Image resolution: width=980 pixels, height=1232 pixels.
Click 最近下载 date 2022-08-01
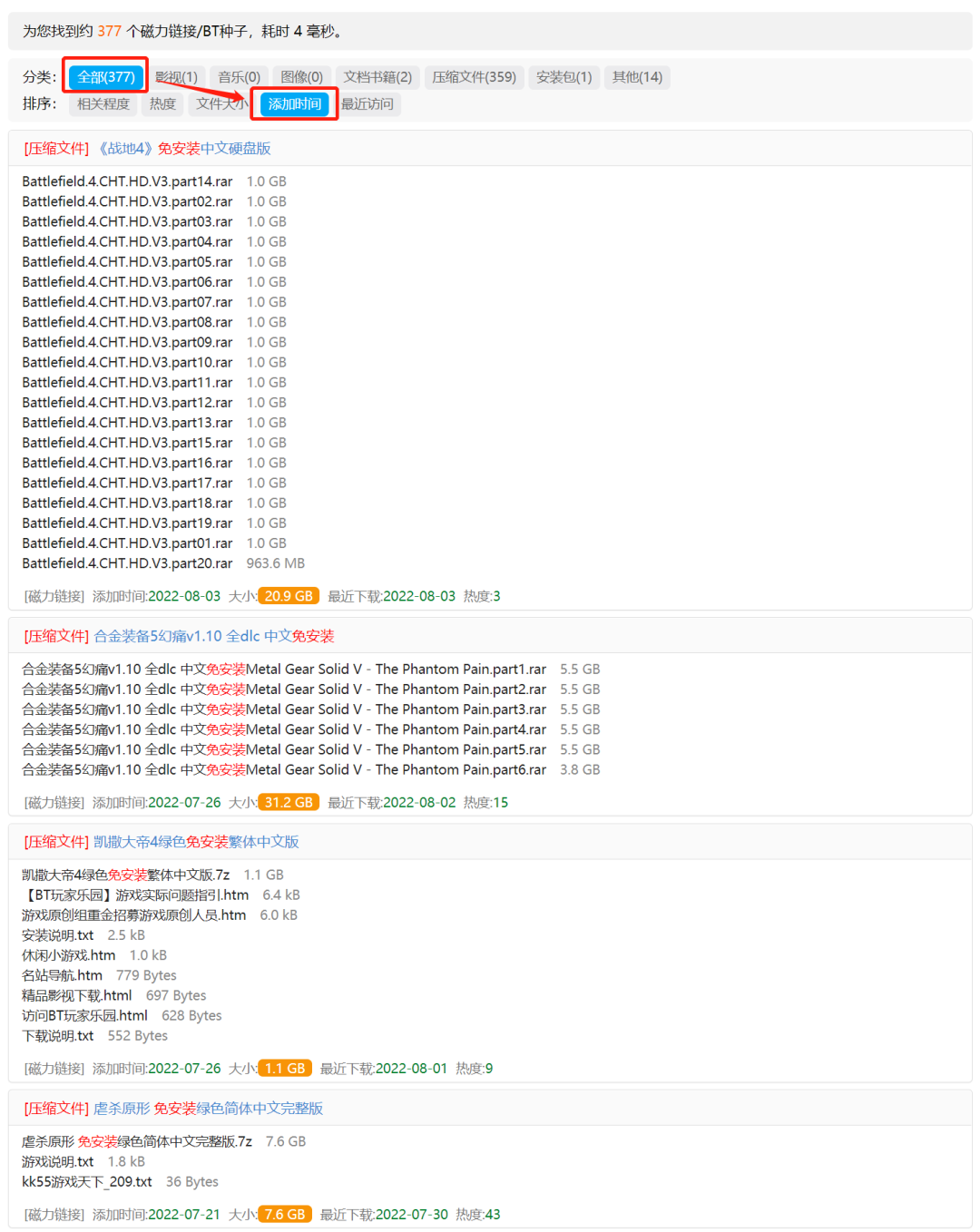tap(412, 1069)
